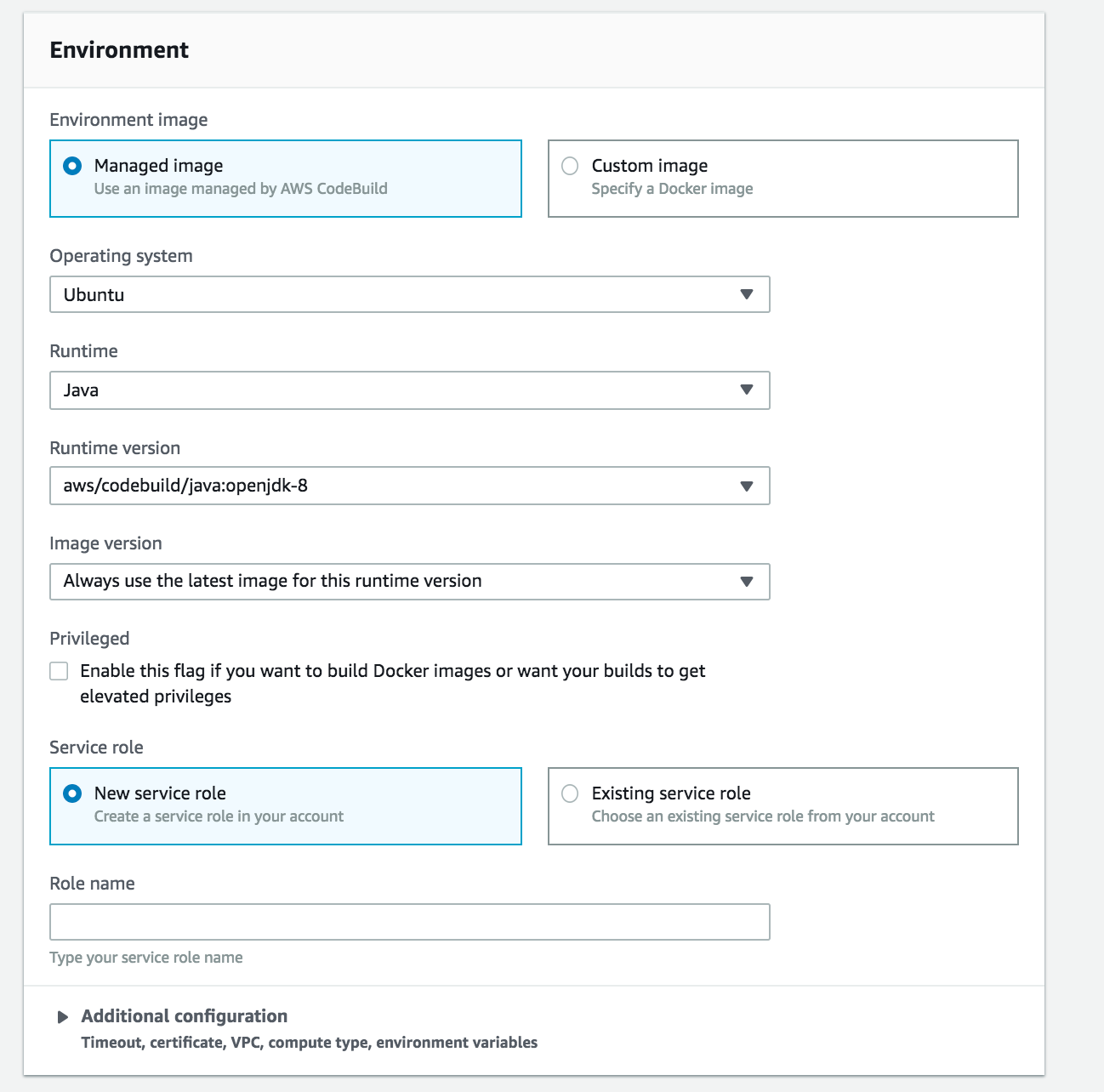Click the arrow icon in Runtime version dropdown
This screenshot has height=1092, width=1104.
[747, 486]
